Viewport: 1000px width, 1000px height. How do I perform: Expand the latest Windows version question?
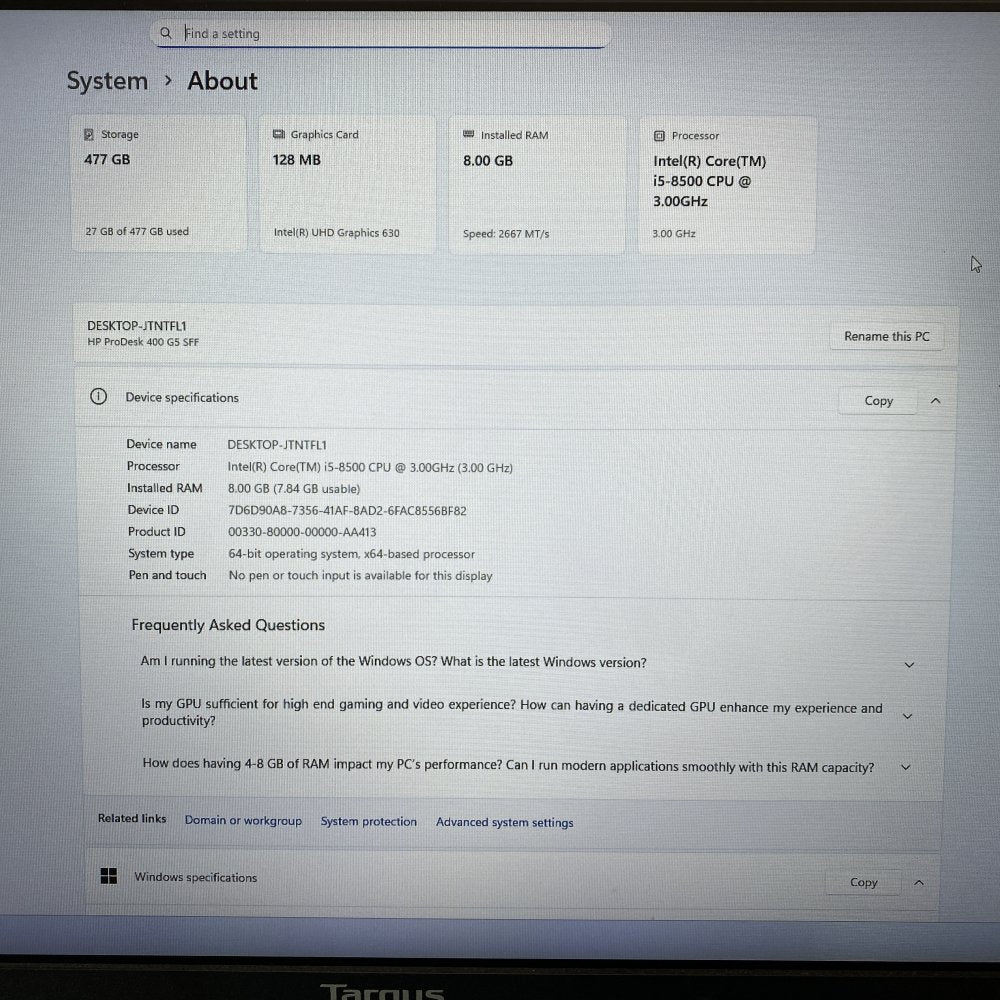[x=909, y=665]
